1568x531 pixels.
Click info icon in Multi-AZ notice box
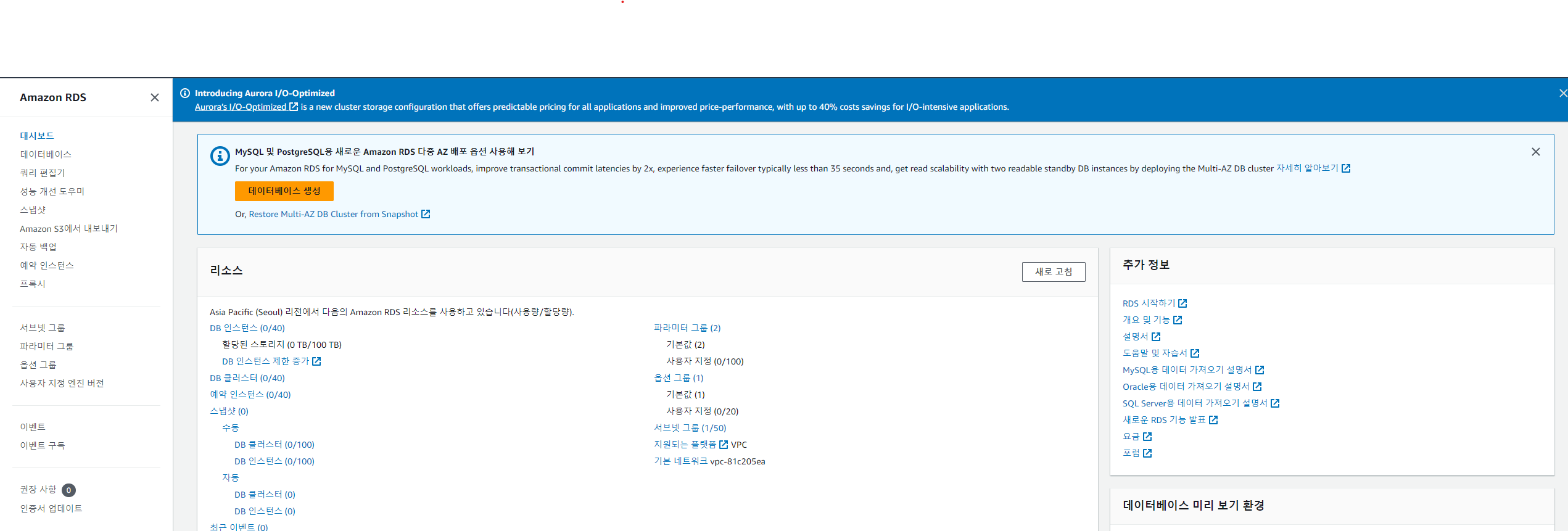pos(220,156)
